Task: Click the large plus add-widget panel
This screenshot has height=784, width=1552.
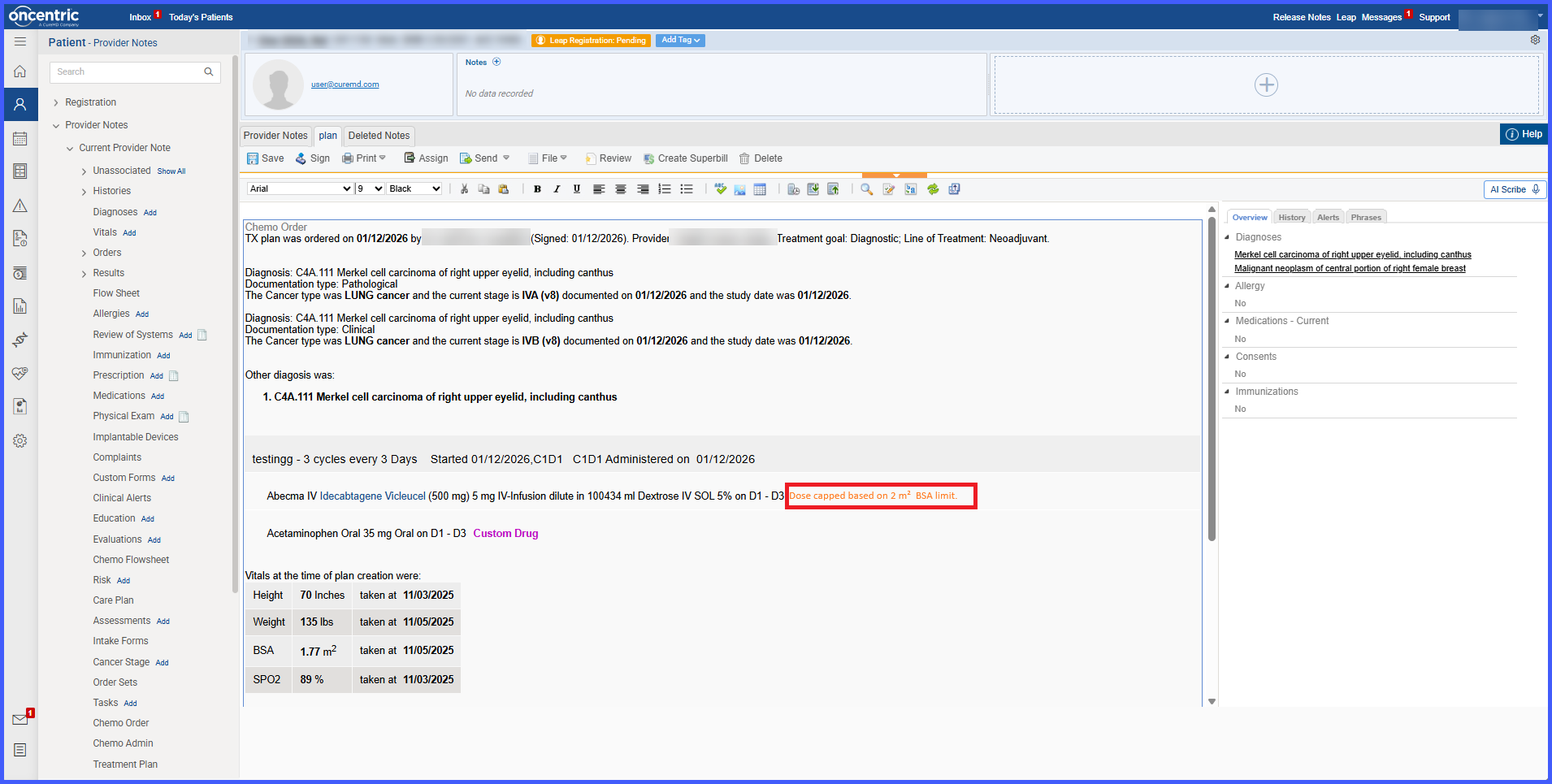Action: pyautogui.click(x=1266, y=84)
